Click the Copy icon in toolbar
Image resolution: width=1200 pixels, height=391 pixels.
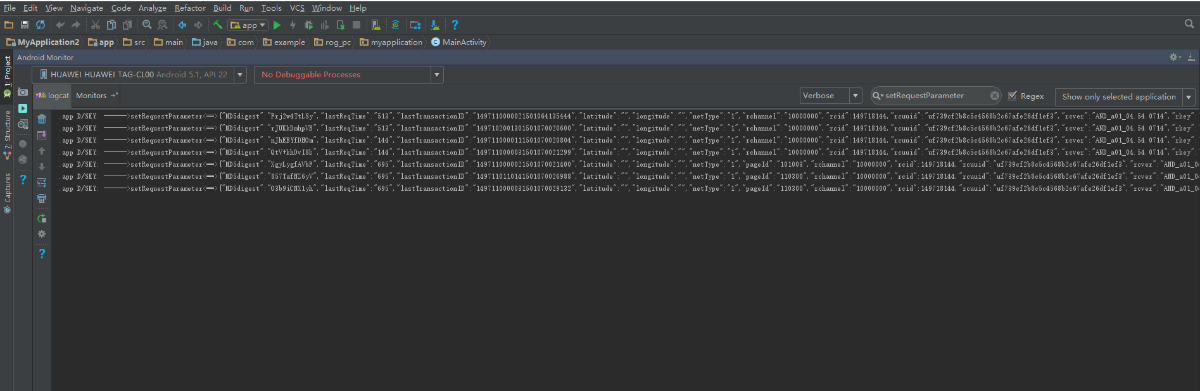[x=110, y=25]
